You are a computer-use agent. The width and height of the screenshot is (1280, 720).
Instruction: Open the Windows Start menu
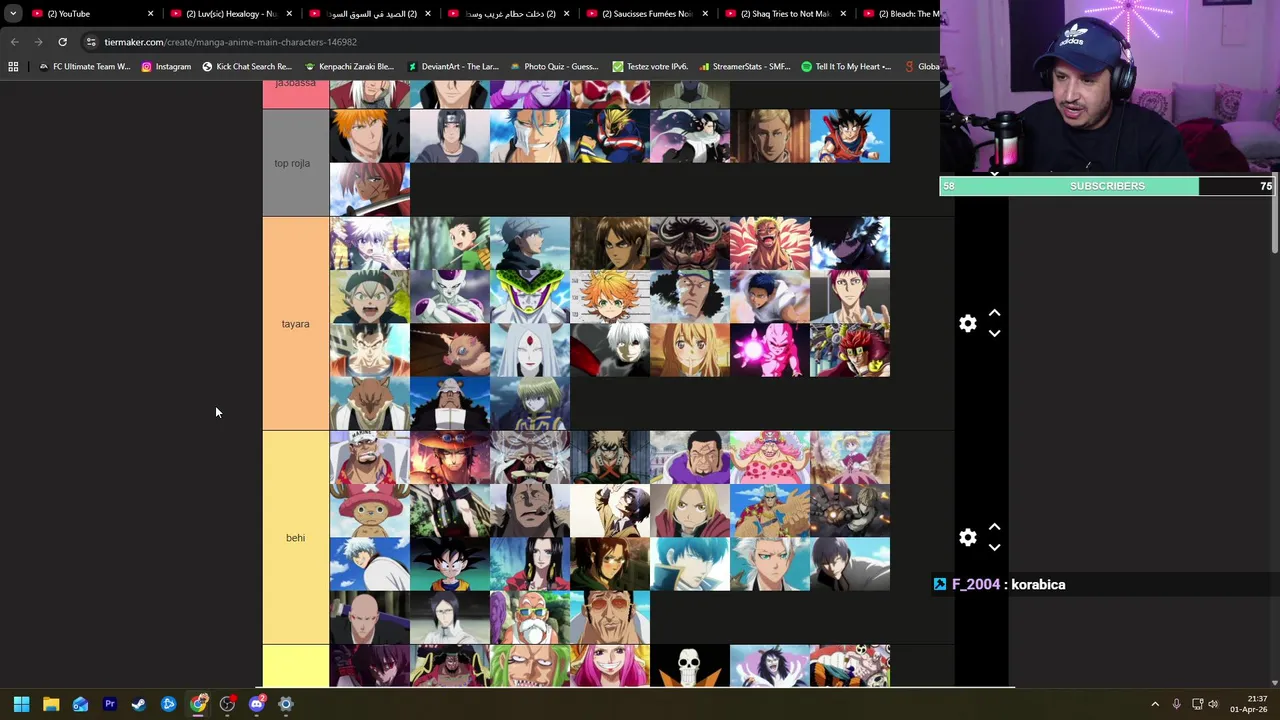point(21,704)
